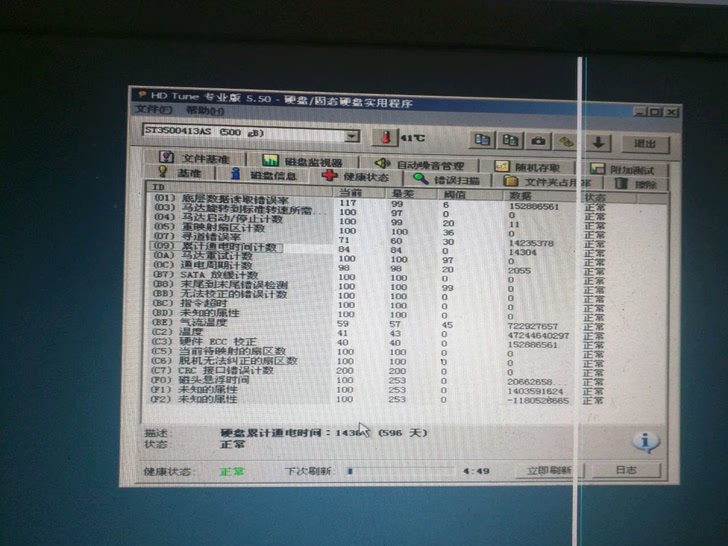Screen dimensions: 728x546
Task: Click the 当前 column header
Action: pos(359,192)
